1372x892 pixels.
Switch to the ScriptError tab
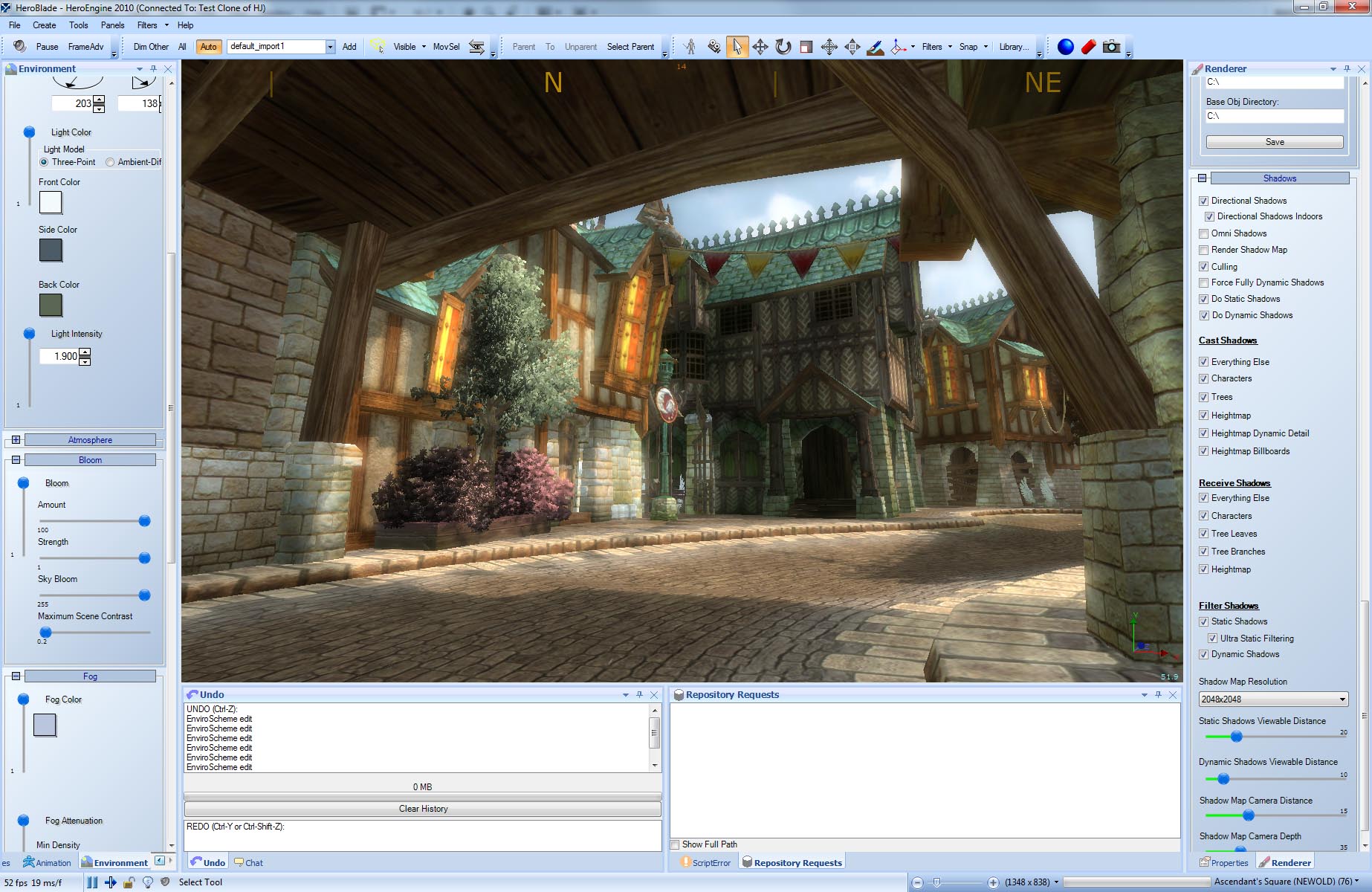click(x=705, y=863)
